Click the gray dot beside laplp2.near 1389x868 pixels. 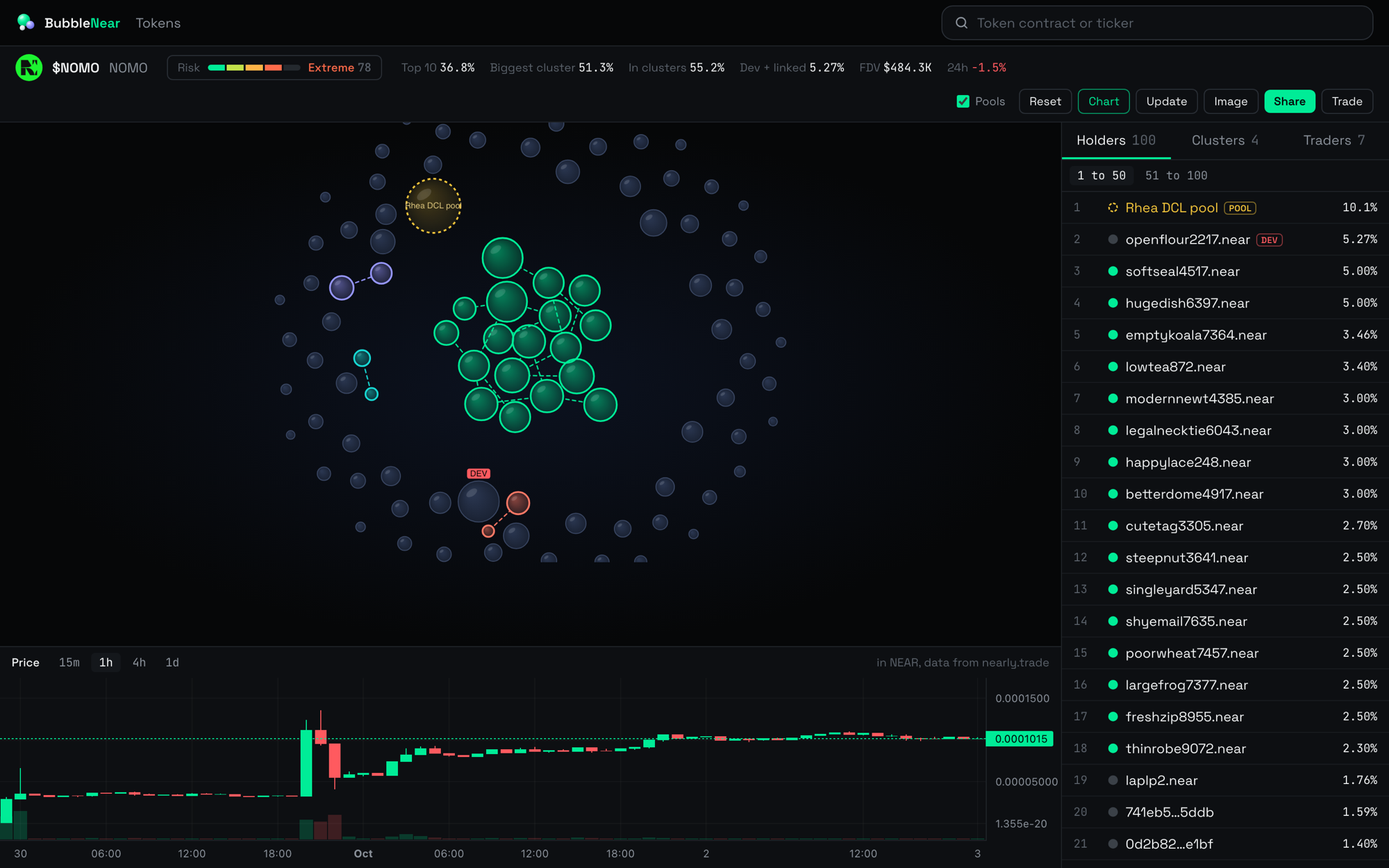(1113, 781)
